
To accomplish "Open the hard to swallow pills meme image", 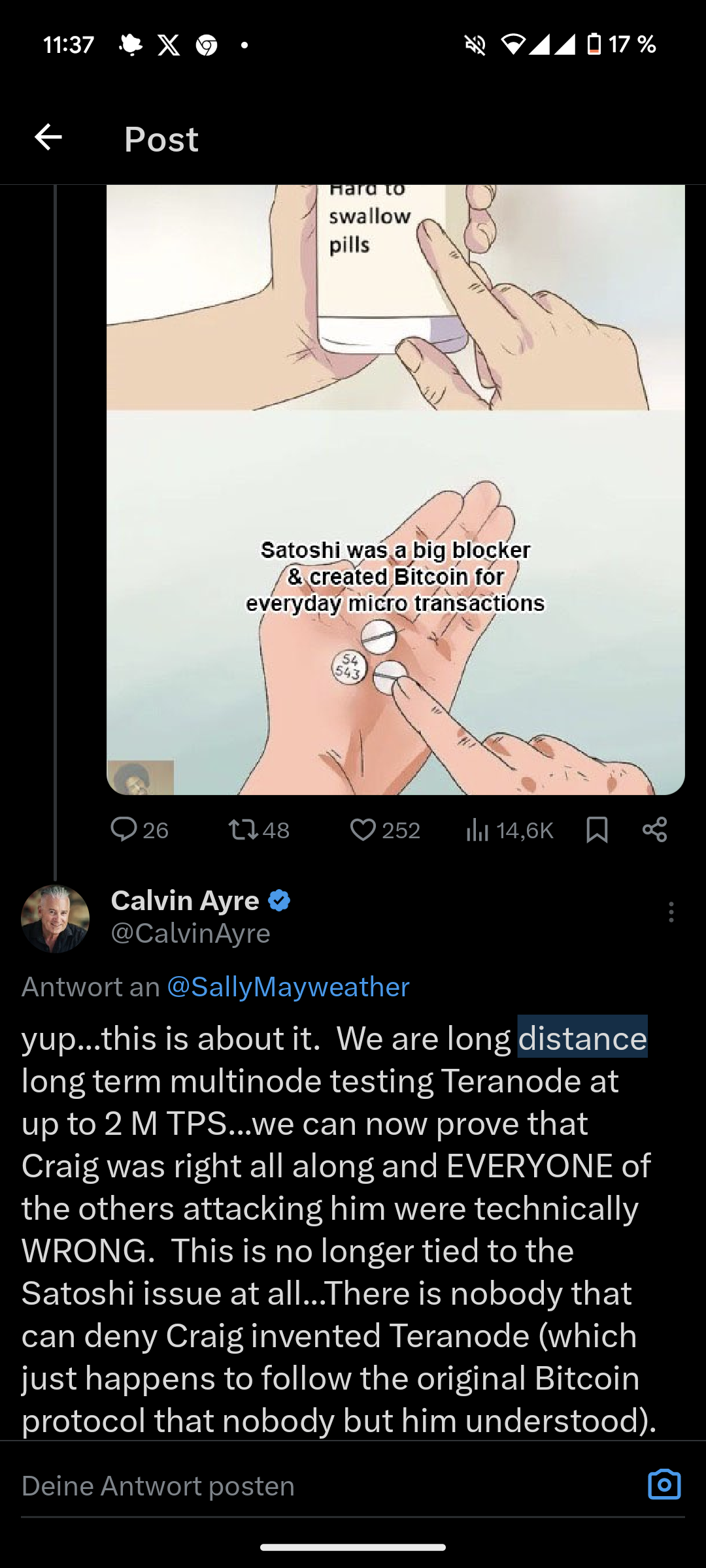I will tap(395, 490).
